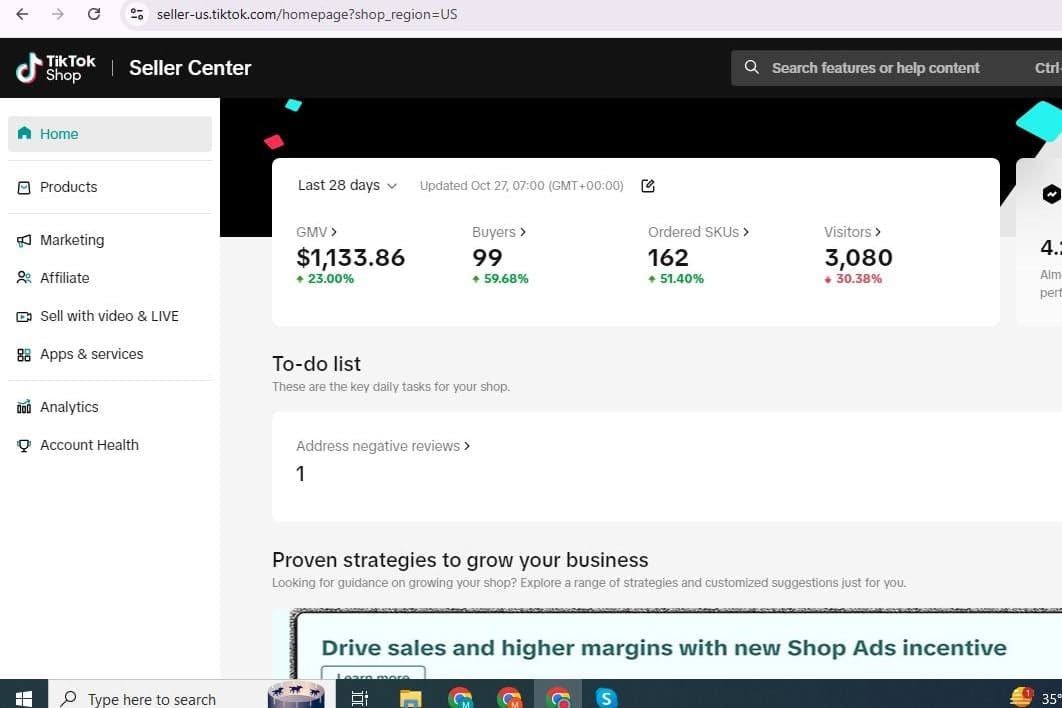Click the Windows Start button
1062x708 pixels.
pos(23,698)
